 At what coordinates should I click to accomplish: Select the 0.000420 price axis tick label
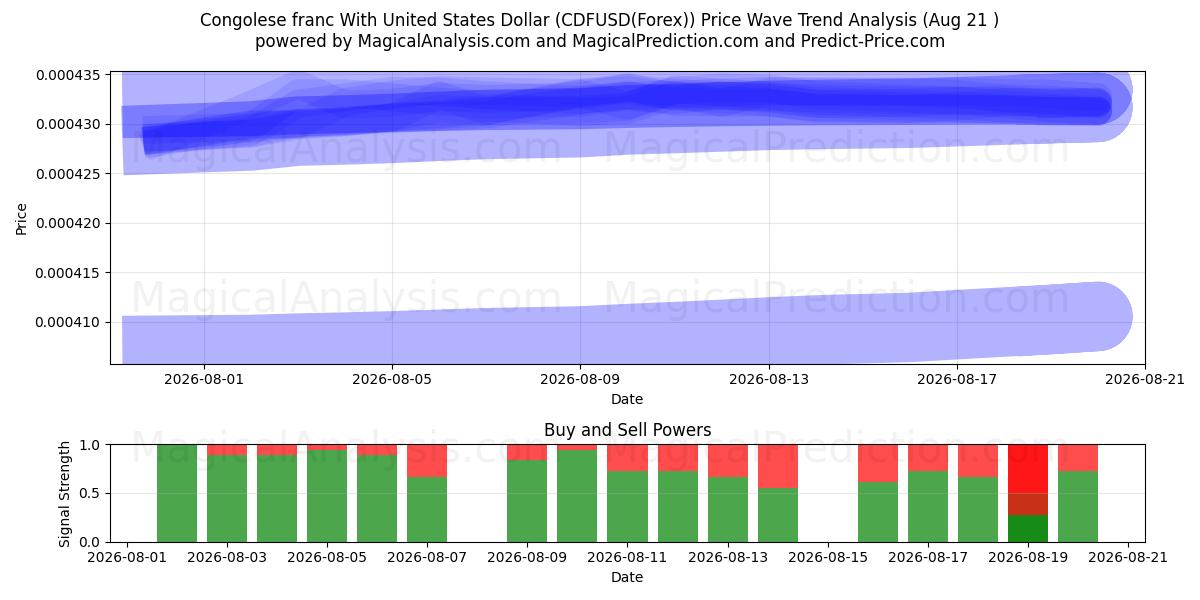(68, 223)
